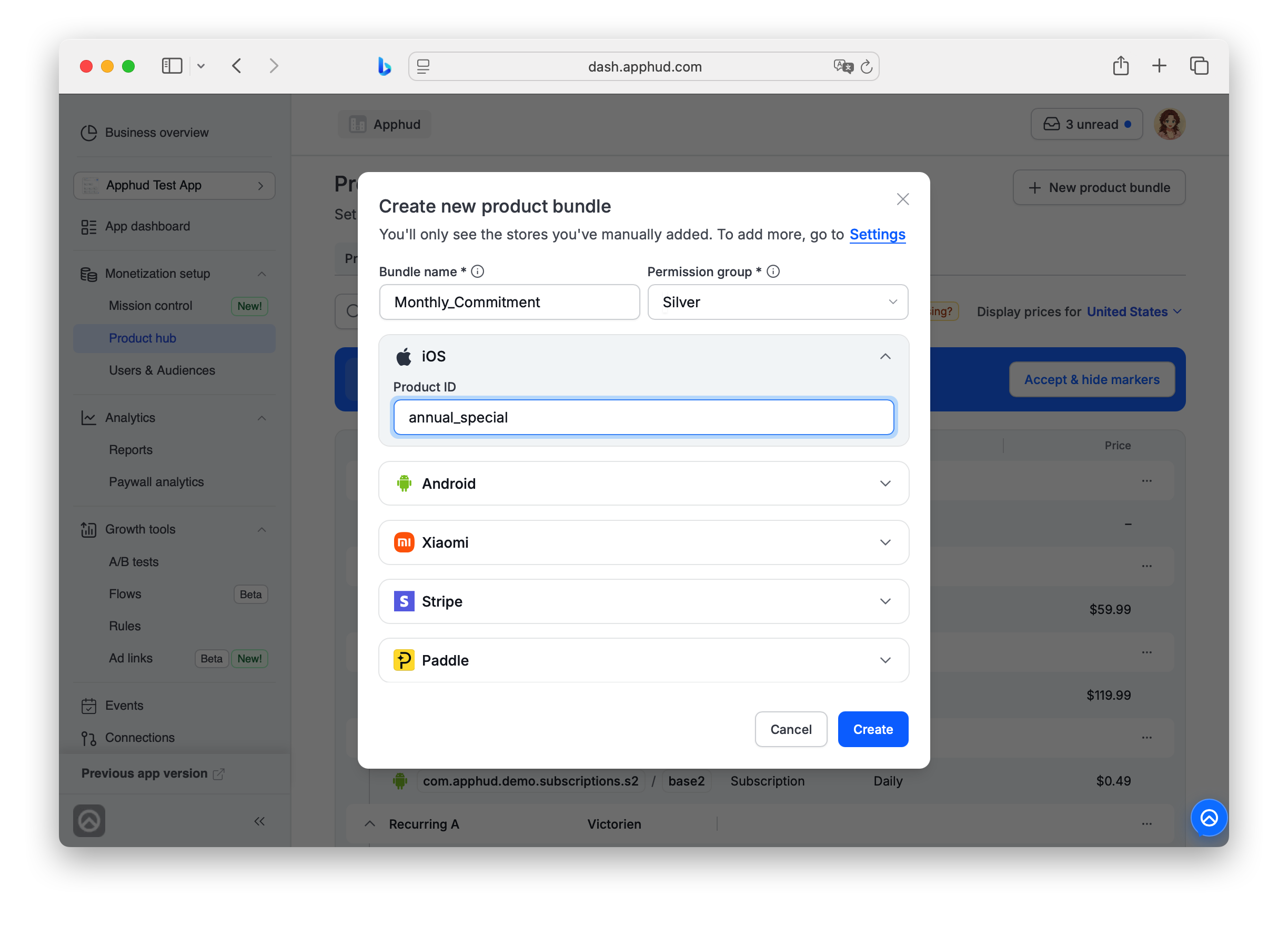The height and width of the screenshot is (926, 1288).
Task: Open the Permission group Silver dropdown
Action: tap(778, 302)
